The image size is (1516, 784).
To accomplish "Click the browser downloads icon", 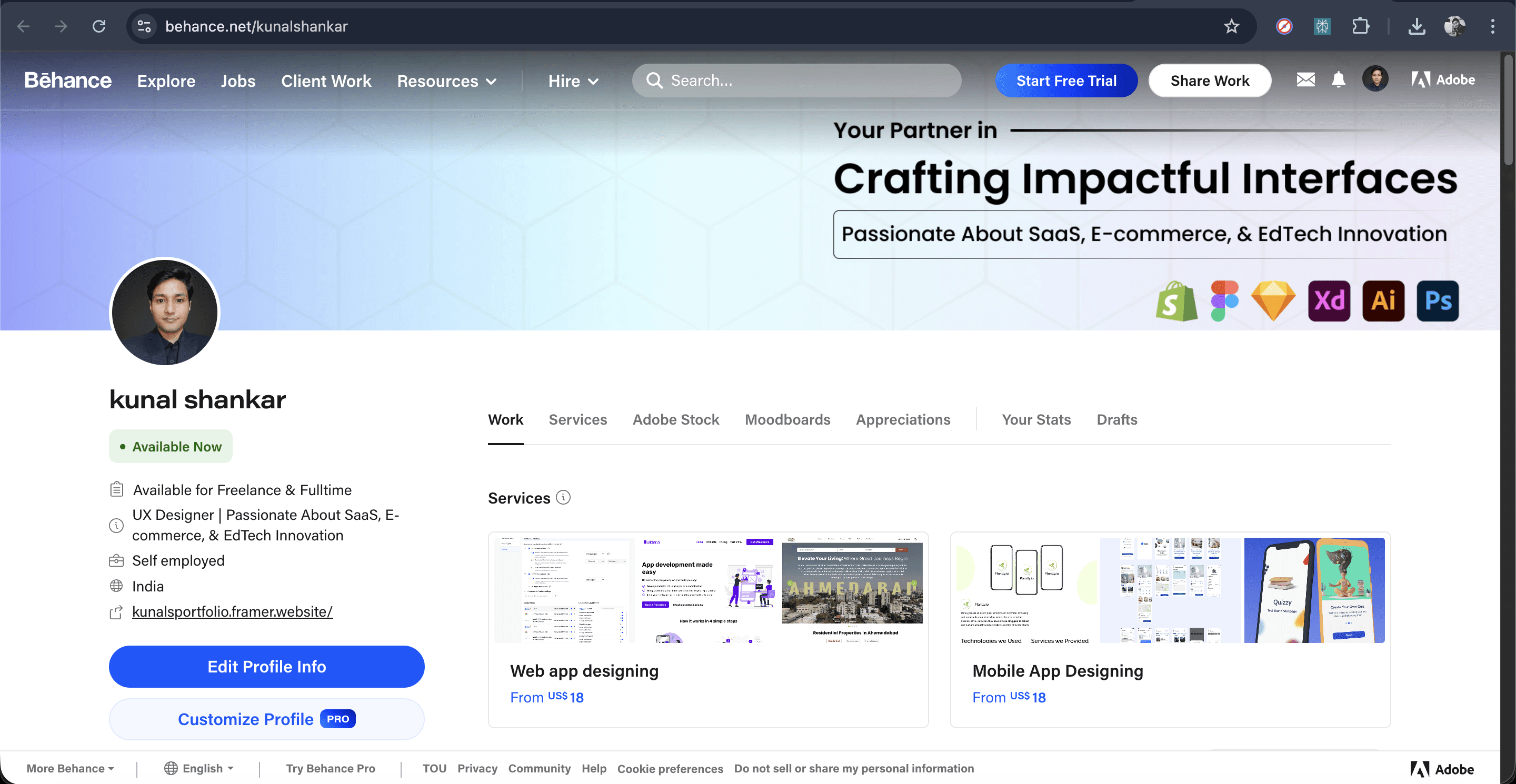I will (1416, 26).
